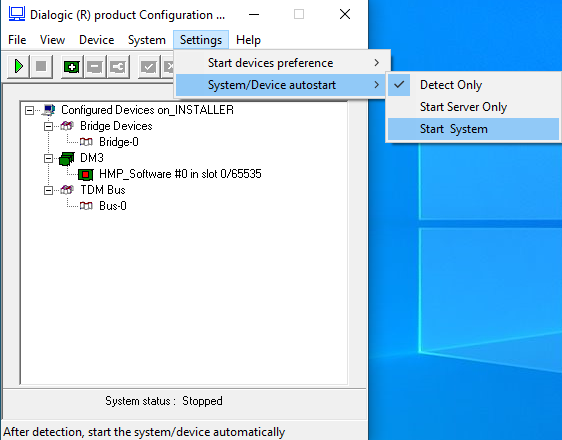Viewport: 562px width, 440px height.
Task: Open the File menu
Action: pyautogui.click(x=17, y=40)
